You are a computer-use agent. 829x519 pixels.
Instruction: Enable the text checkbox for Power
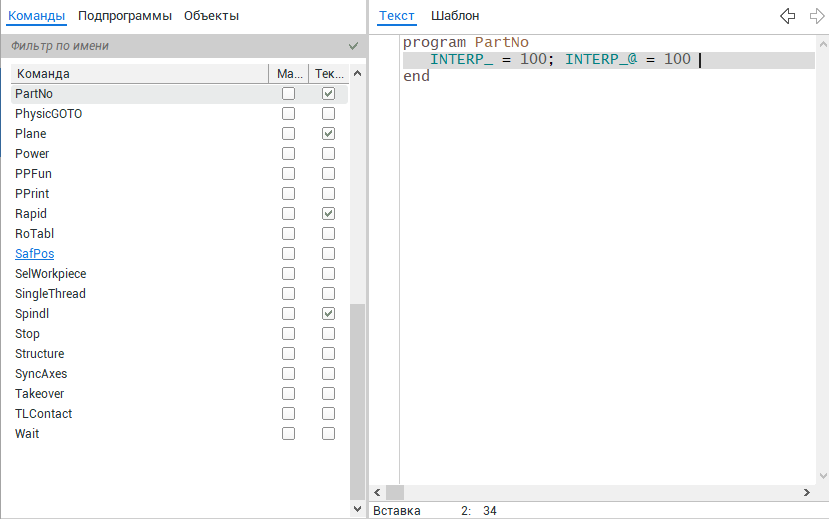point(328,154)
